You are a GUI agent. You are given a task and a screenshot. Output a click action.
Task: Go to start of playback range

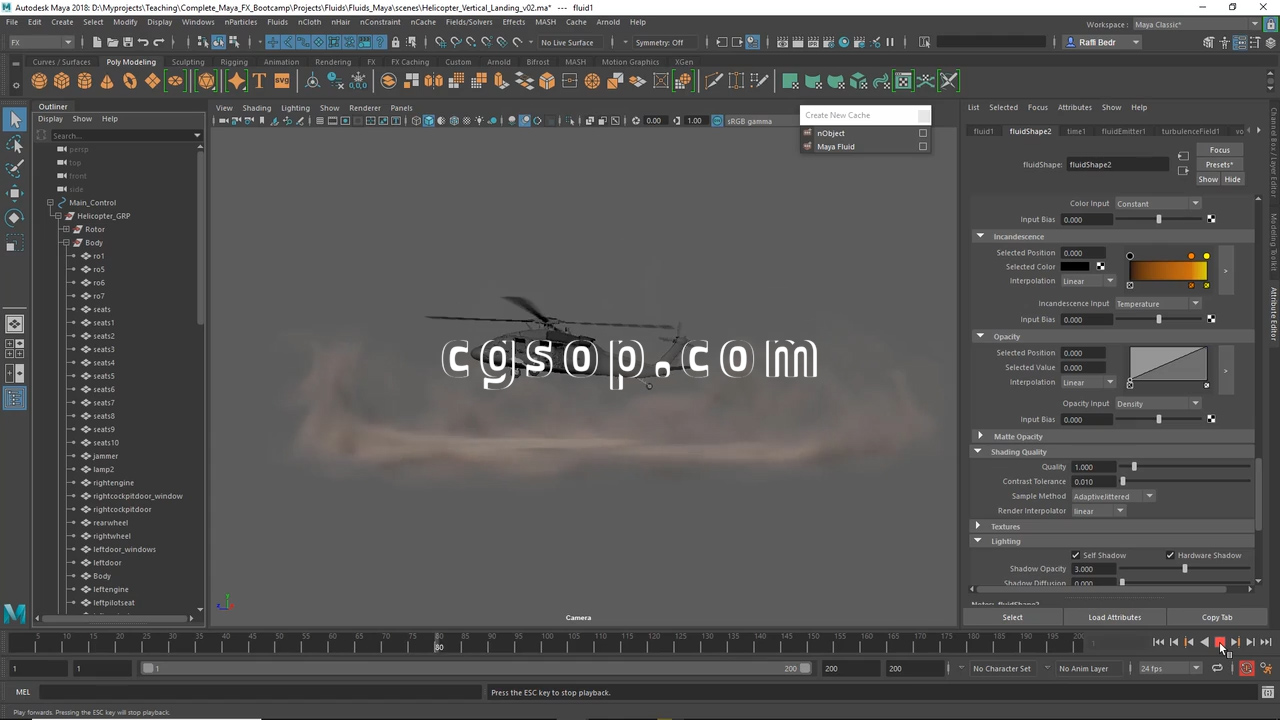point(1158,643)
